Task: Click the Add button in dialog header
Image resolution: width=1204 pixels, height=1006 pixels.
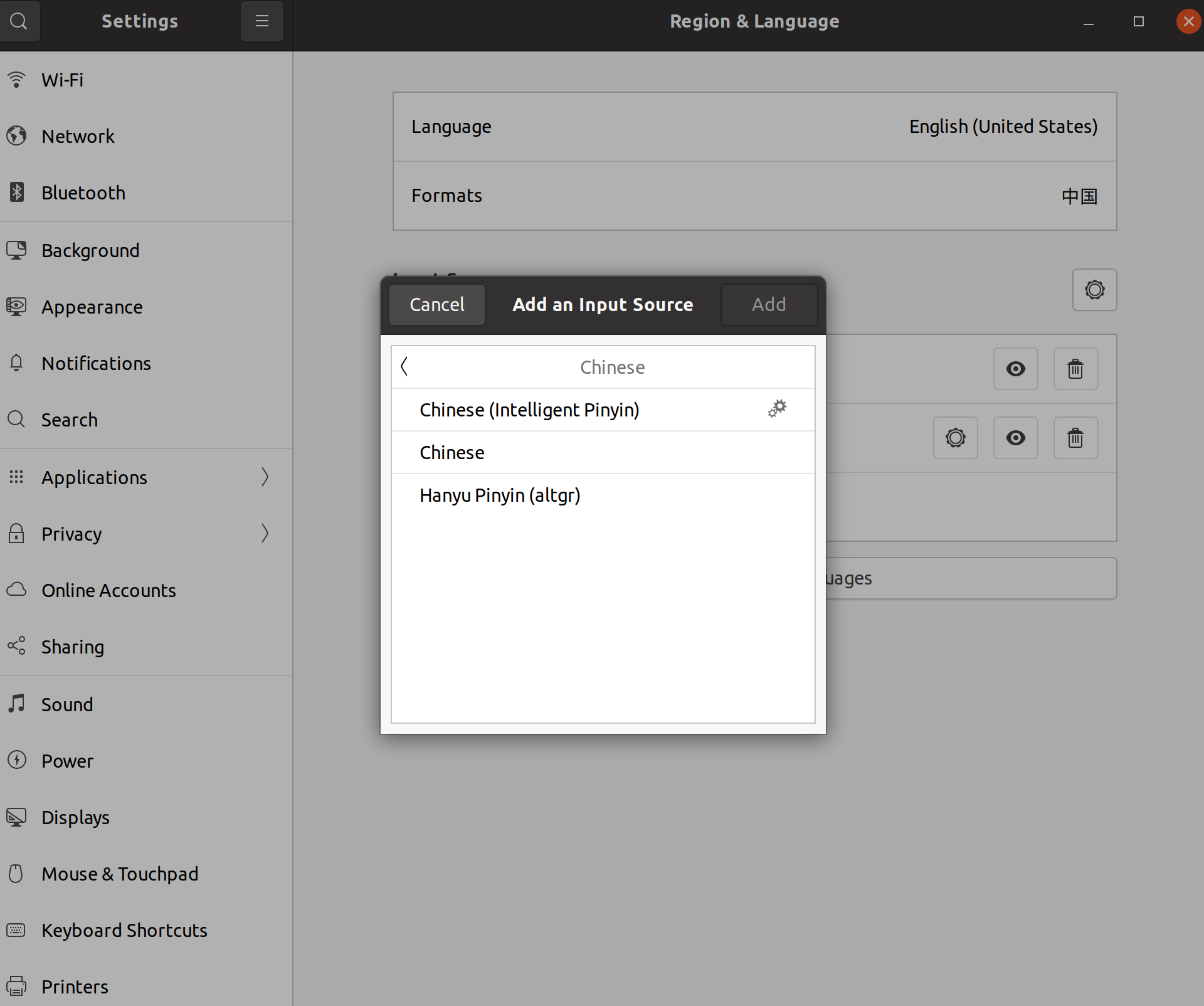Action: tap(768, 305)
